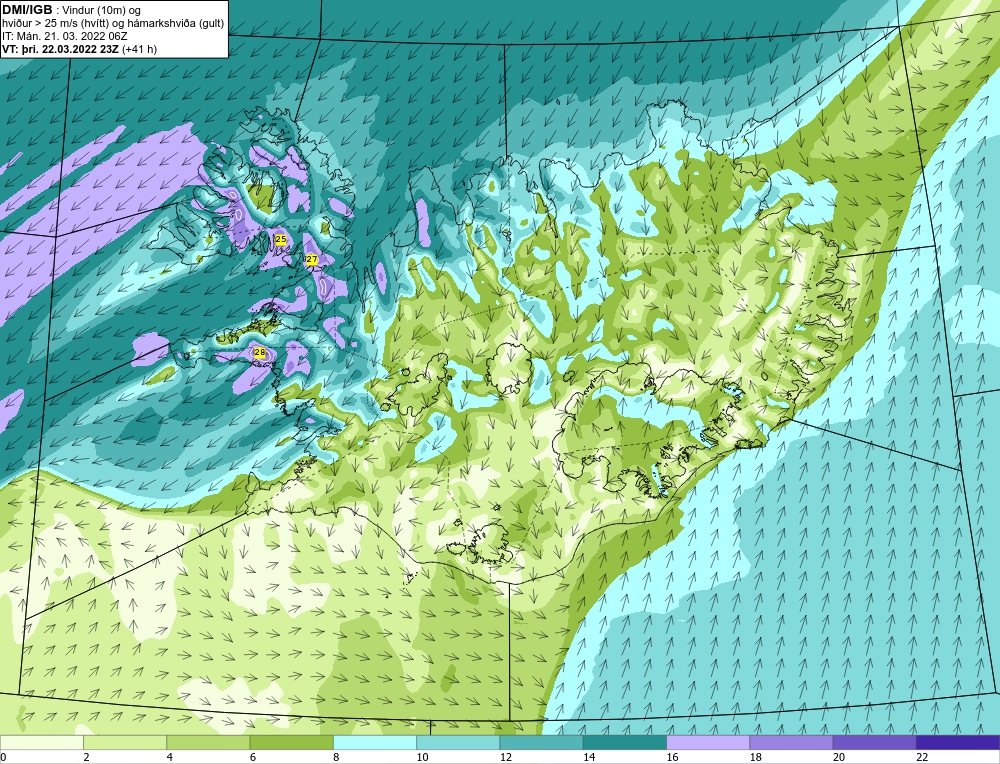The height and width of the screenshot is (764, 1000).
Task: Click the scale number 8
Action: [336, 758]
